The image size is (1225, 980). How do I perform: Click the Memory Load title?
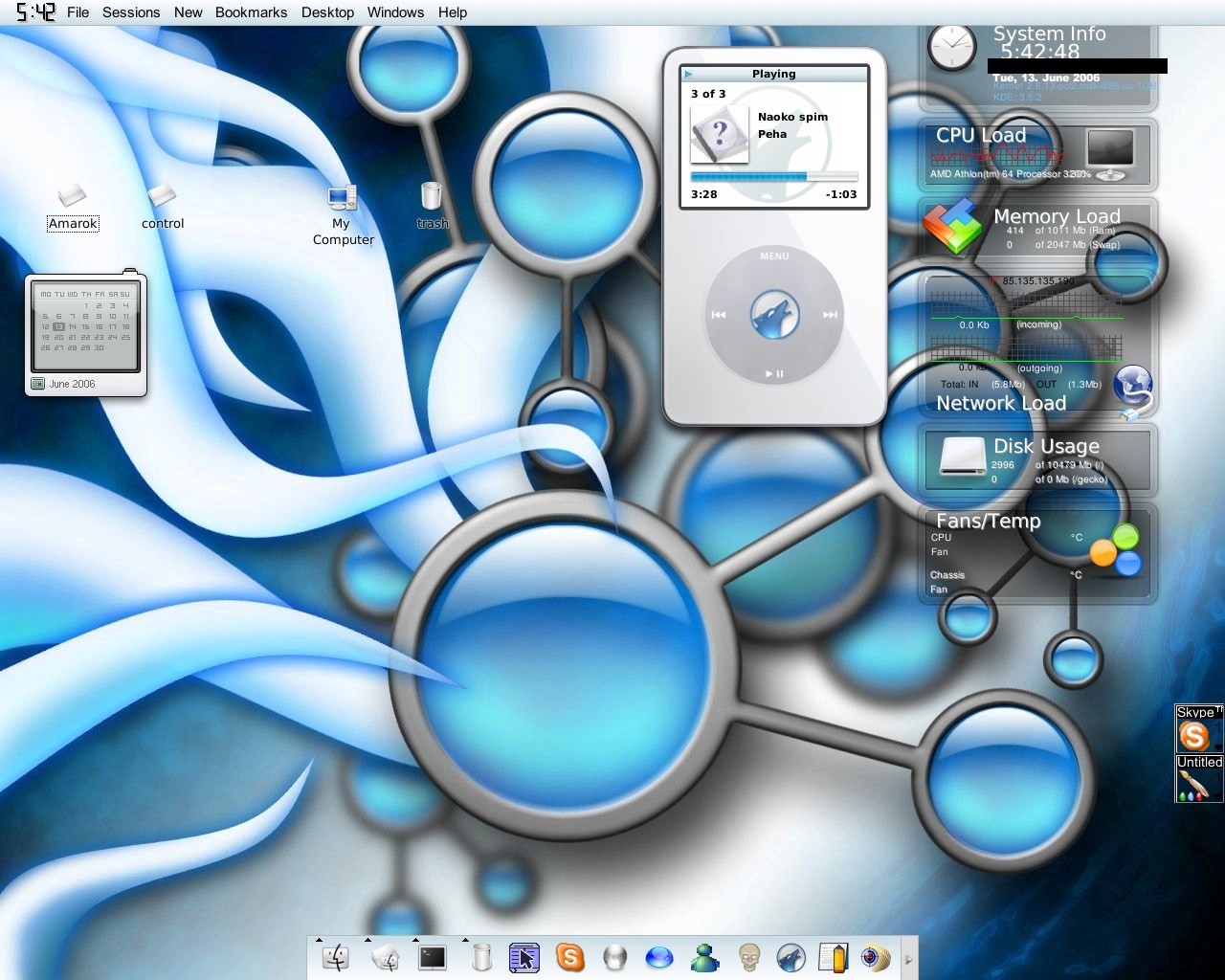click(x=1057, y=216)
